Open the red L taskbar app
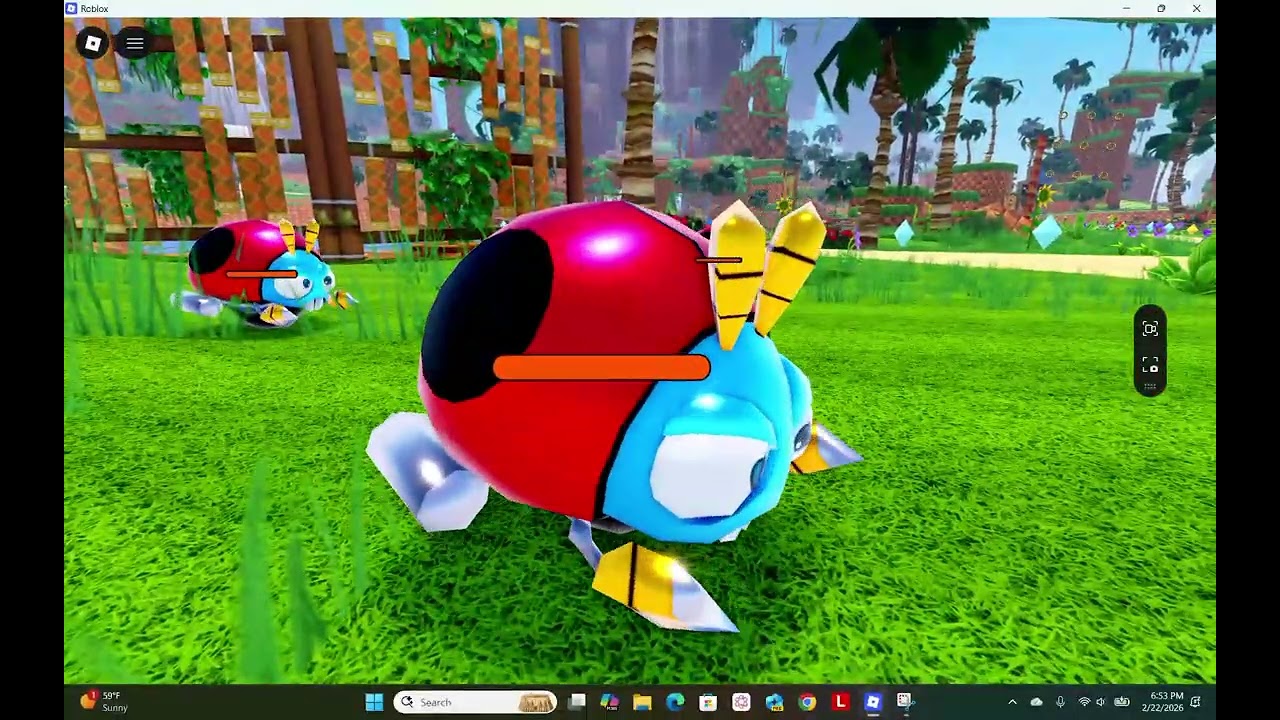Image resolution: width=1280 pixels, height=720 pixels. [840, 702]
